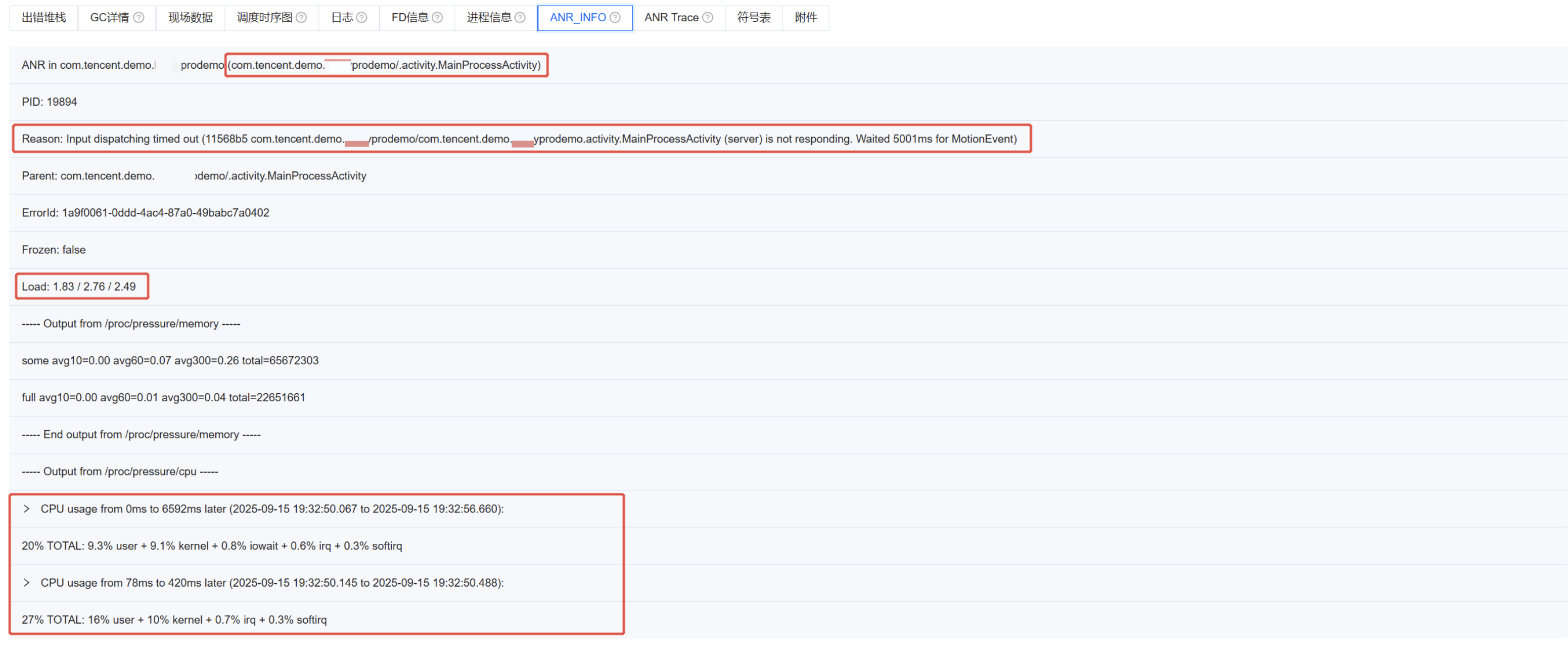
Task: Click help icon beside ANR Trace tab
Action: click(707, 18)
